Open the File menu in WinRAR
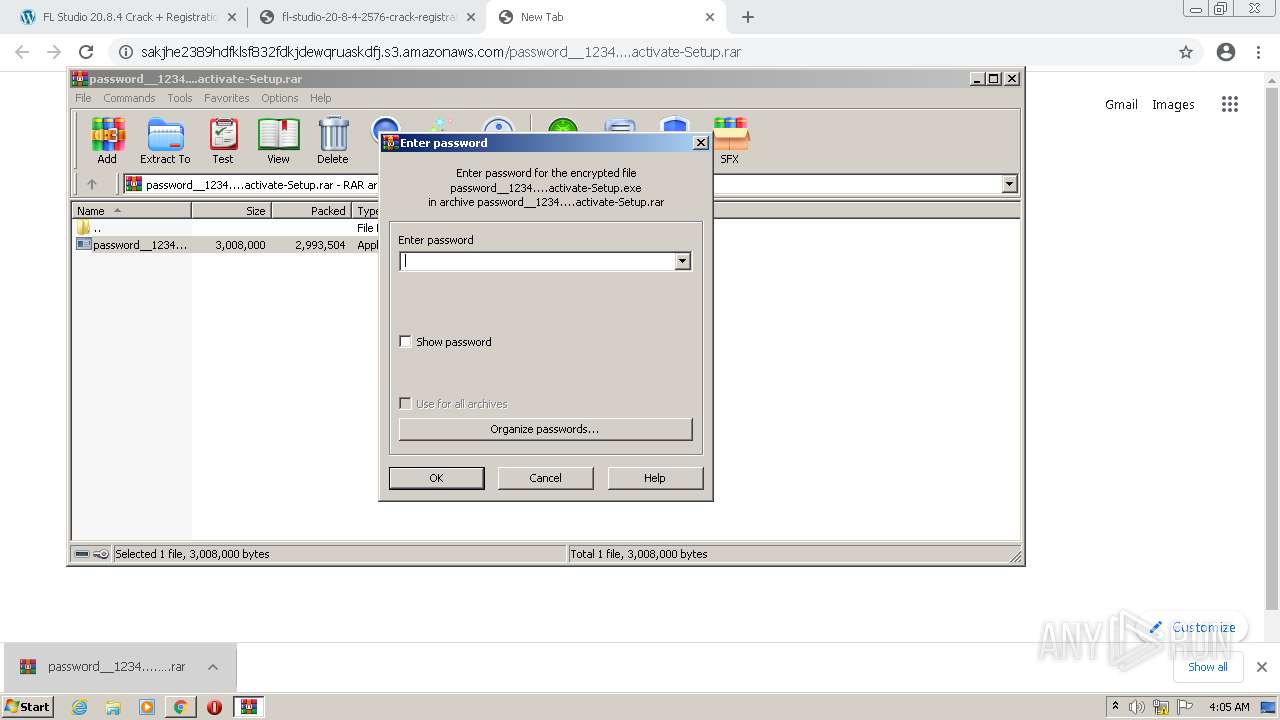 tap(83, 98)
